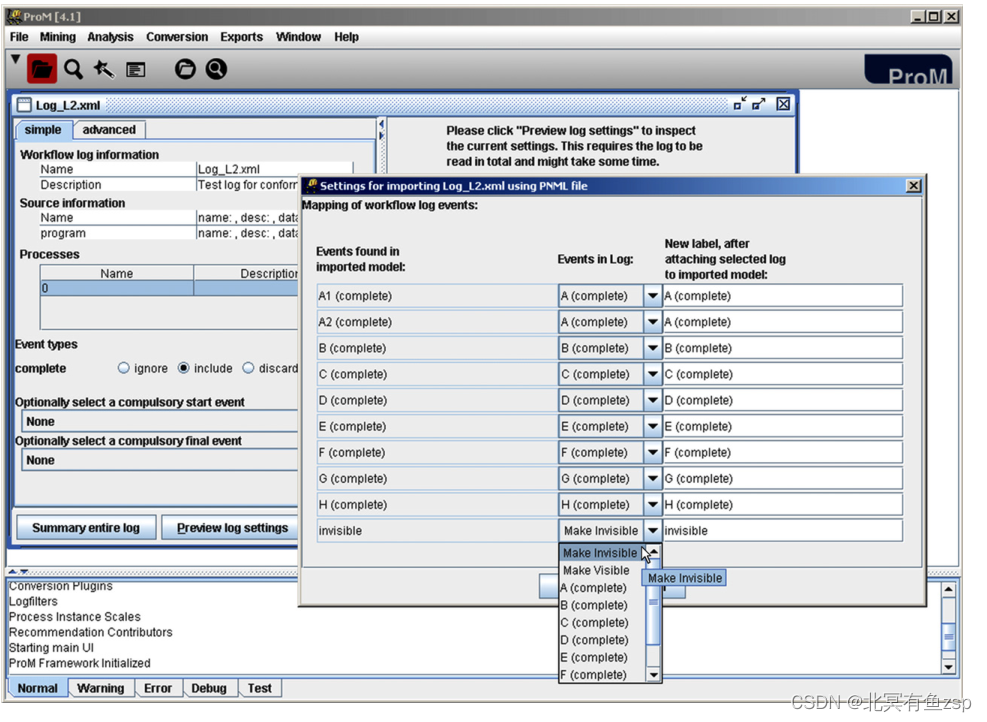Open the compulsory start event None dropdown

click(160, 422)
